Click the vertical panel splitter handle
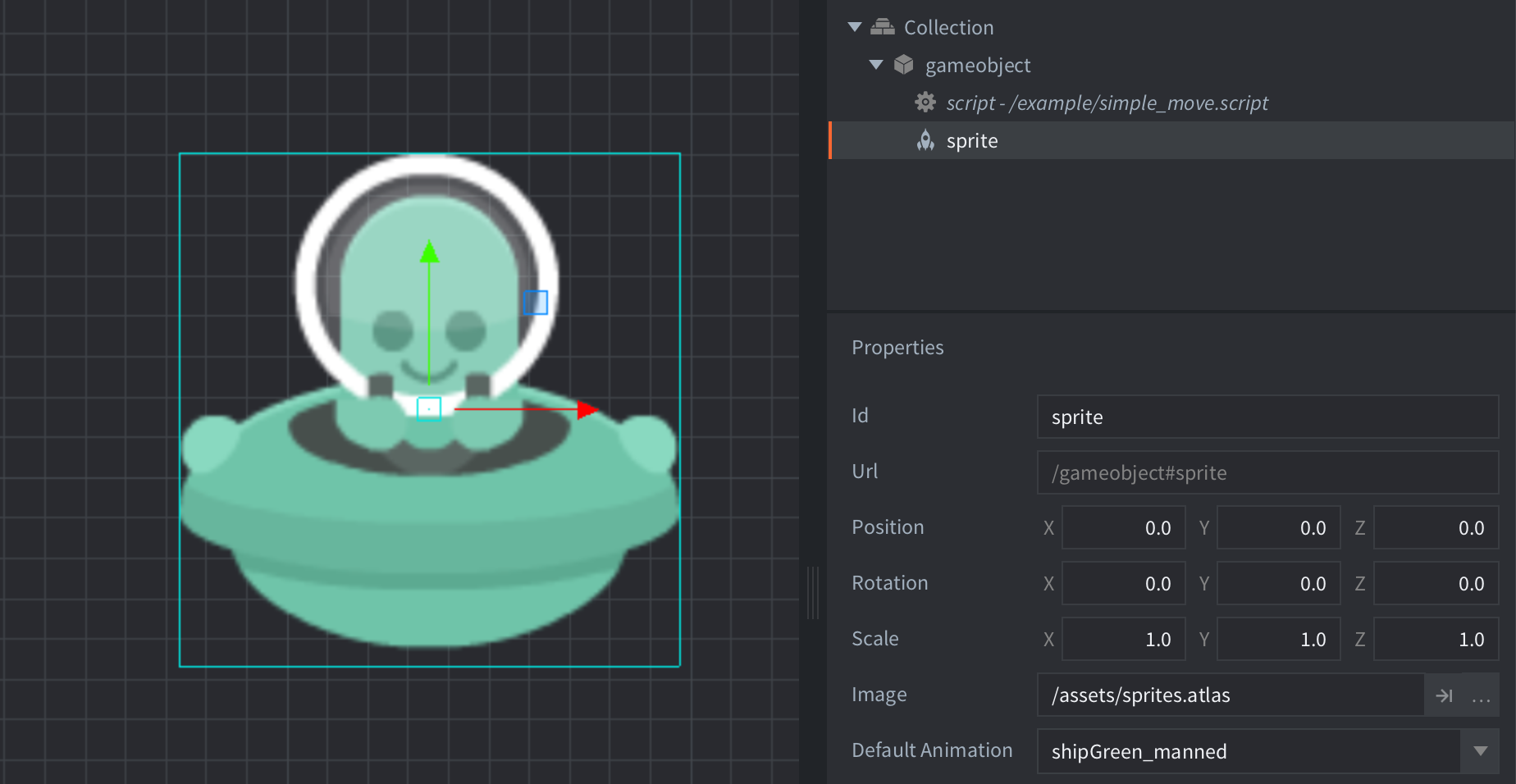This screenshot has width=1516, height=784. point(813,592)
